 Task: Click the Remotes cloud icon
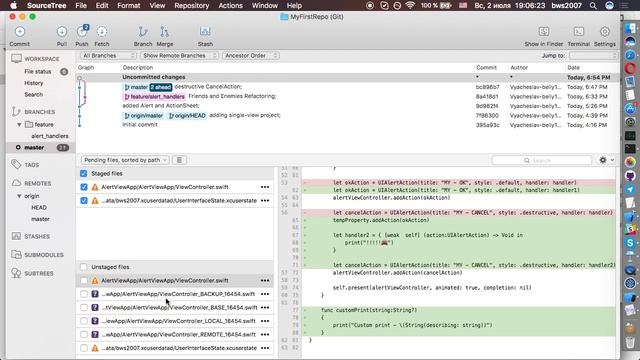pos(16,183)
